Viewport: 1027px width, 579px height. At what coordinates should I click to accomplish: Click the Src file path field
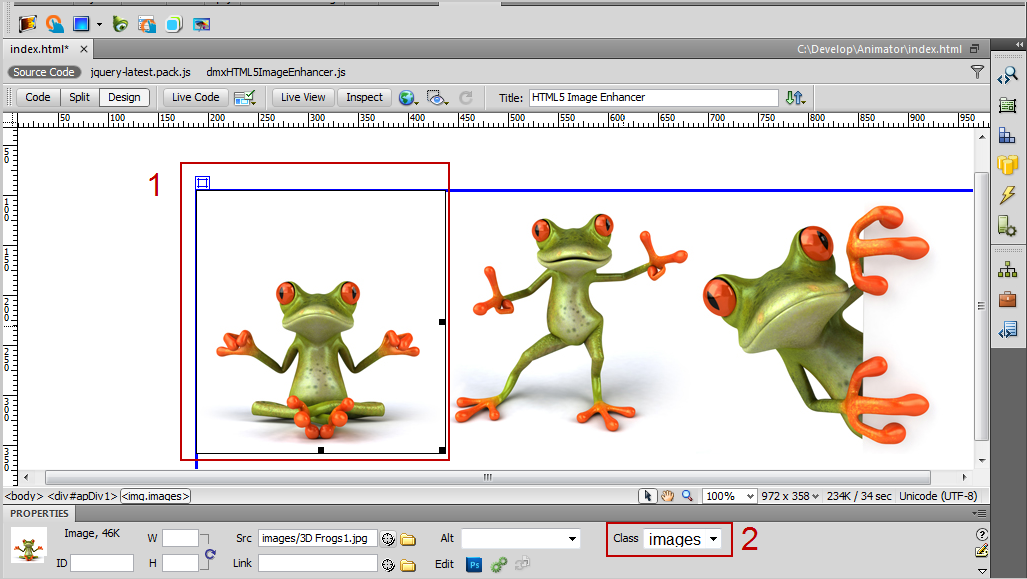tap(318, 538)
